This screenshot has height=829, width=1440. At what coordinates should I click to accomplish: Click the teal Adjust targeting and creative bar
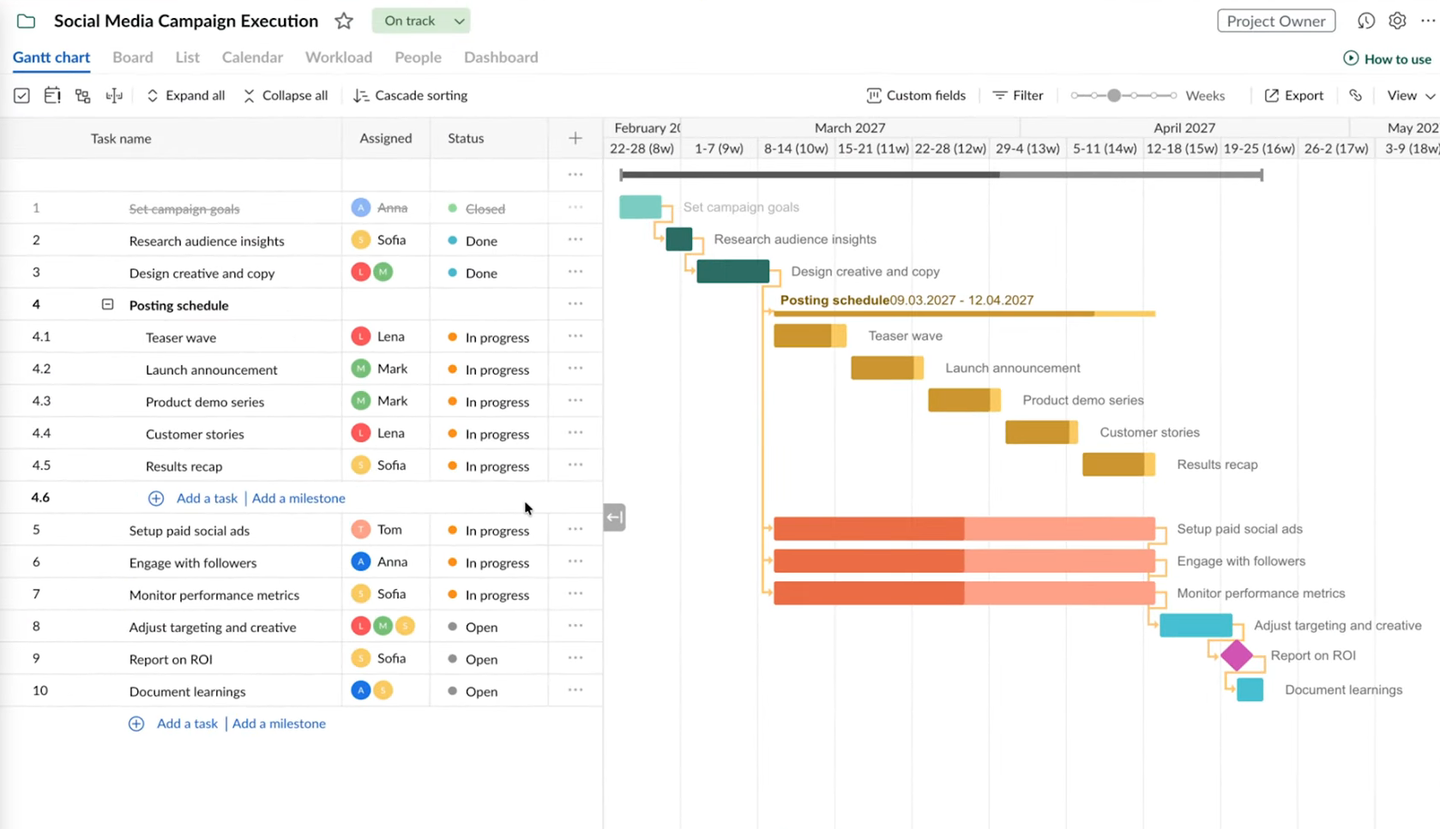[1196, 625]
